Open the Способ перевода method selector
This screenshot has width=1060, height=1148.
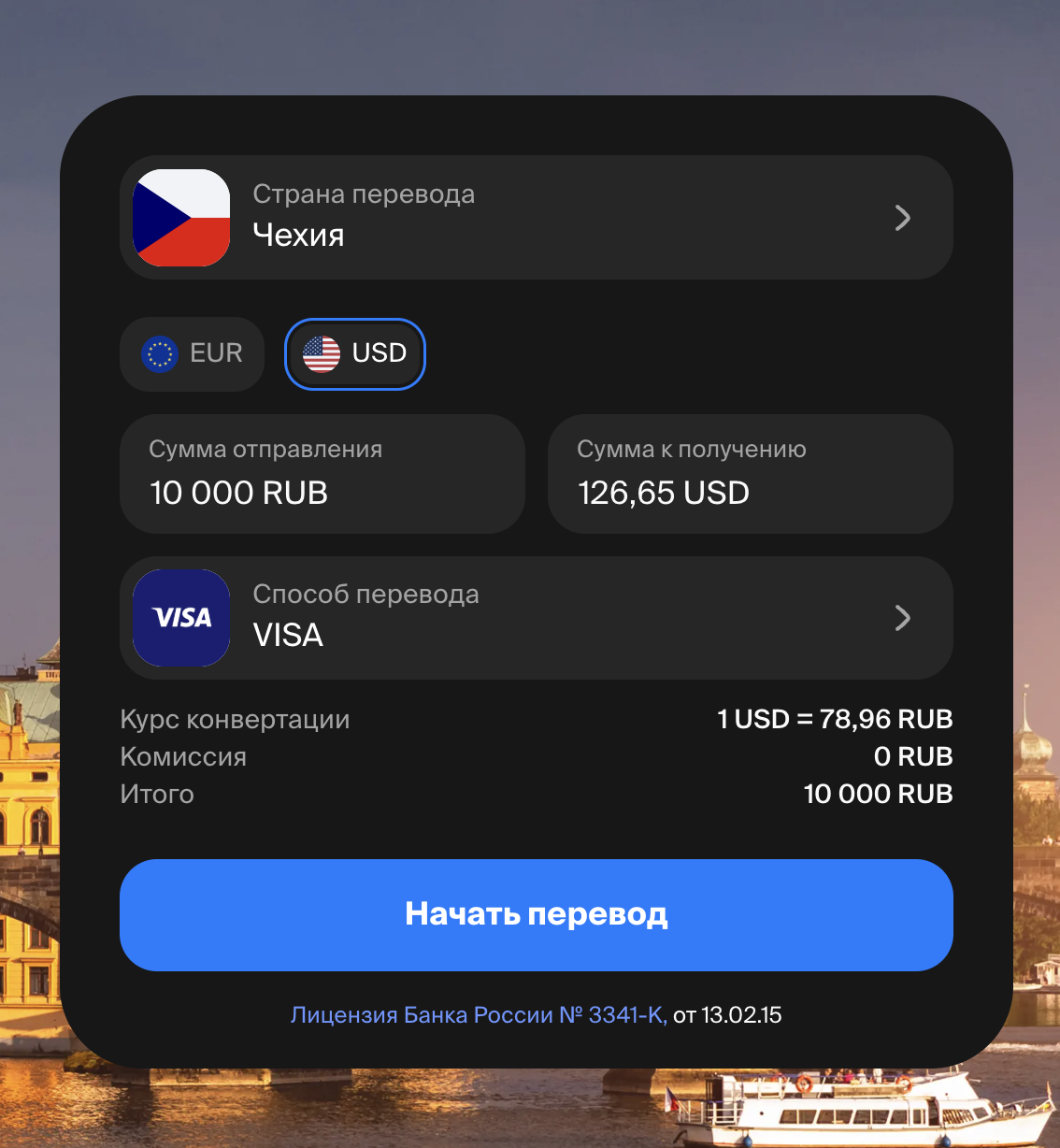pyautogui.click(x=537, y=618)
